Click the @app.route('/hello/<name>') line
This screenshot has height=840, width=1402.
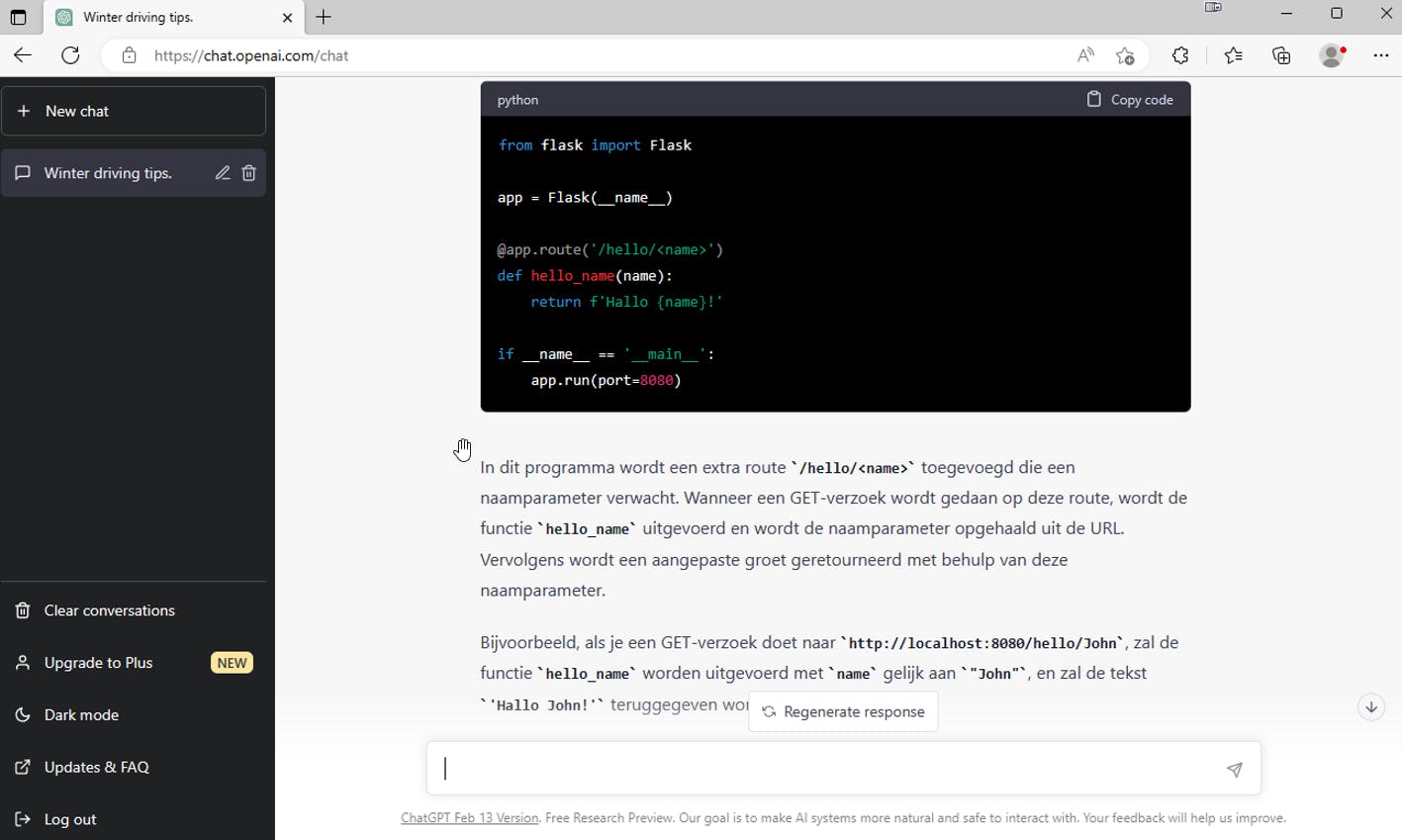click(609, 249)
